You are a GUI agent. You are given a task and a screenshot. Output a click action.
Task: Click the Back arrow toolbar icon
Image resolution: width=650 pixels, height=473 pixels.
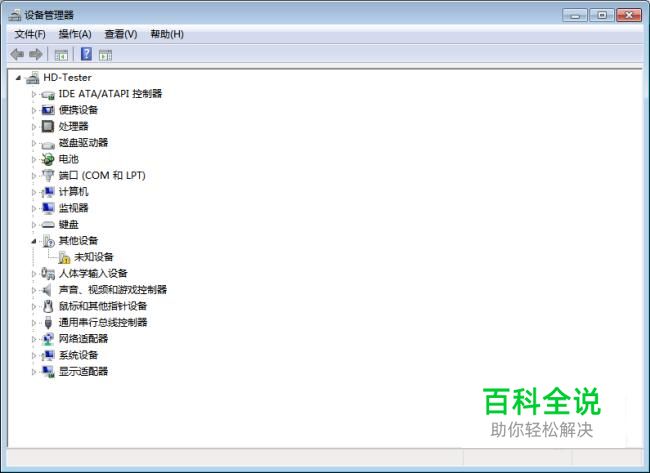tap(17, 54)
